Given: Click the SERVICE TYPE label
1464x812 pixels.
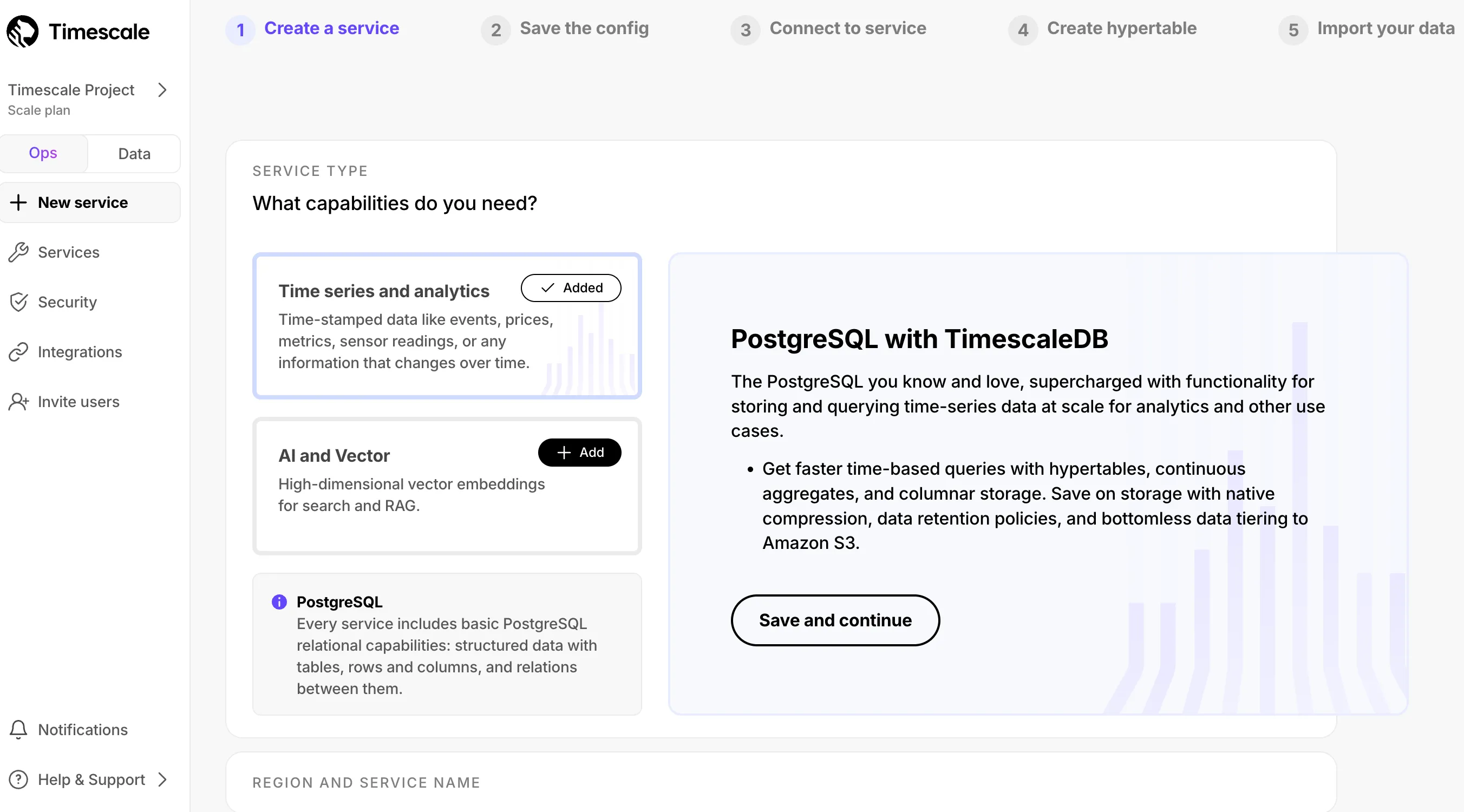Looking at the screenshot, I should [x=310, y=171].
